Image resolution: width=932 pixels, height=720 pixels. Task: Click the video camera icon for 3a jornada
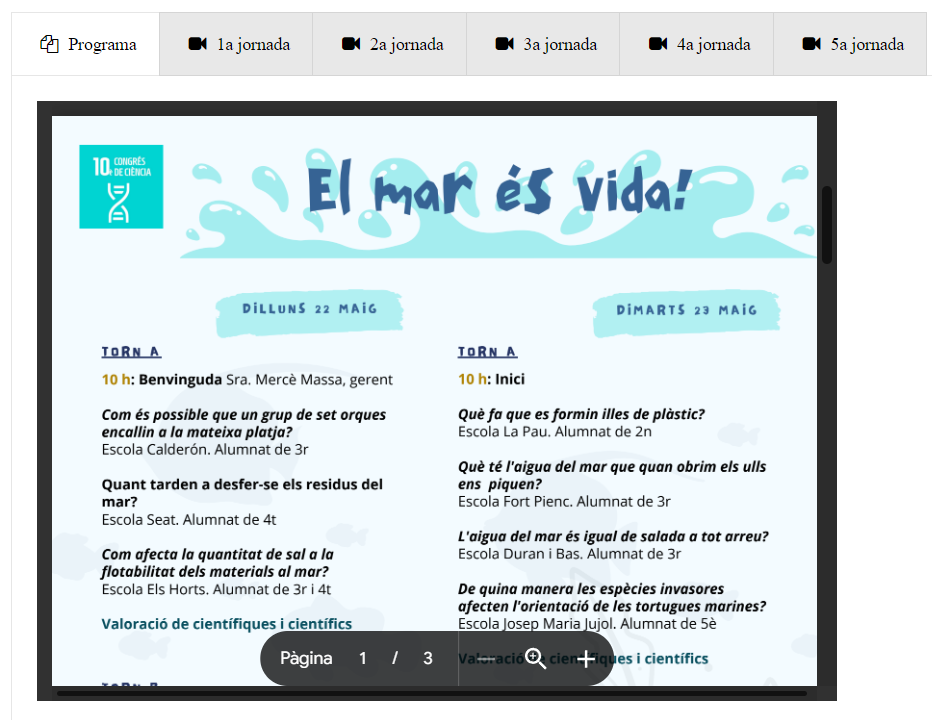(504, 44)
